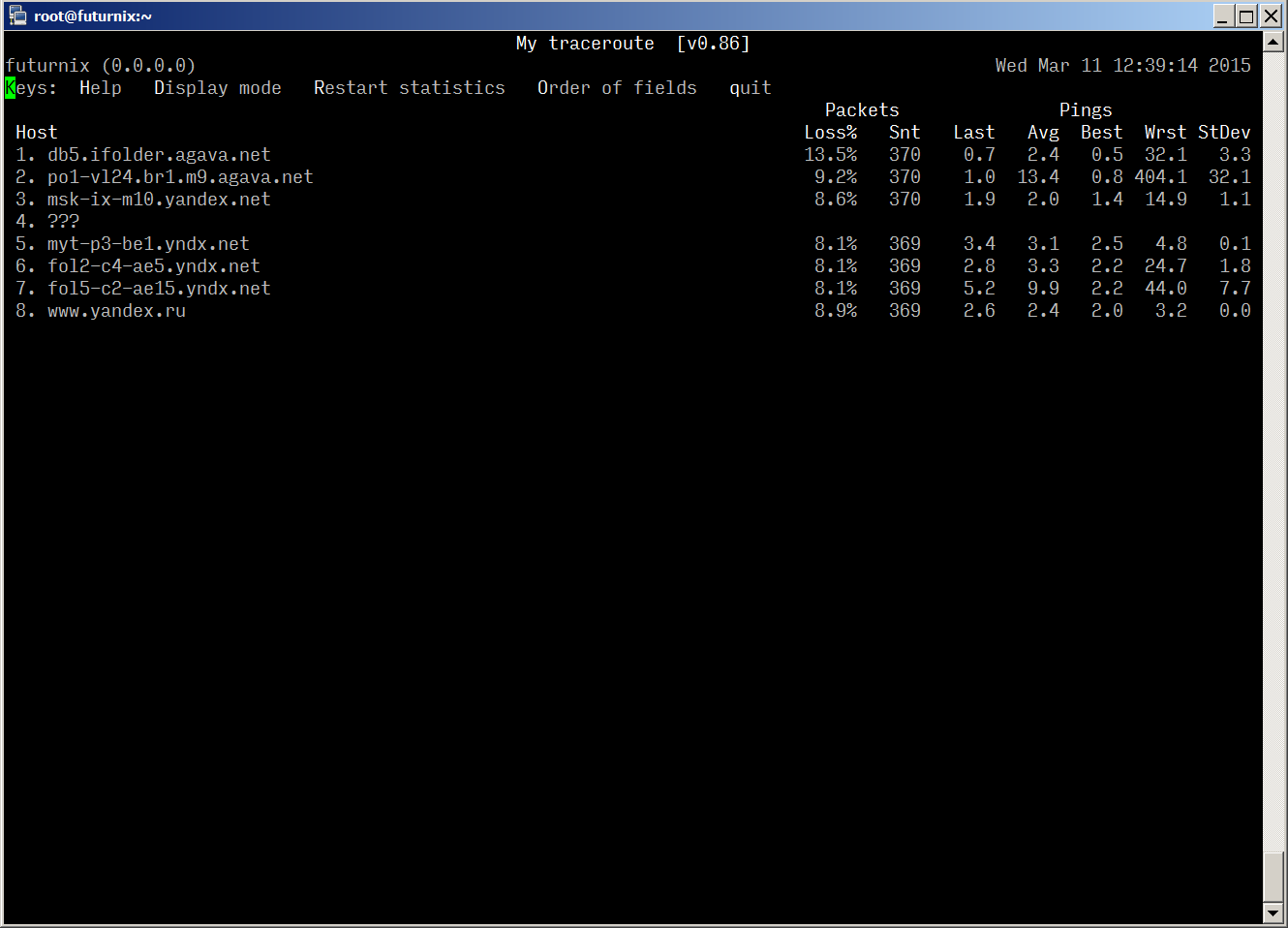Click hop 6 fol2-c4-ae5.yndx.net
The height and width of the screenshot is (928, 1288).
(x=154, y=266)
